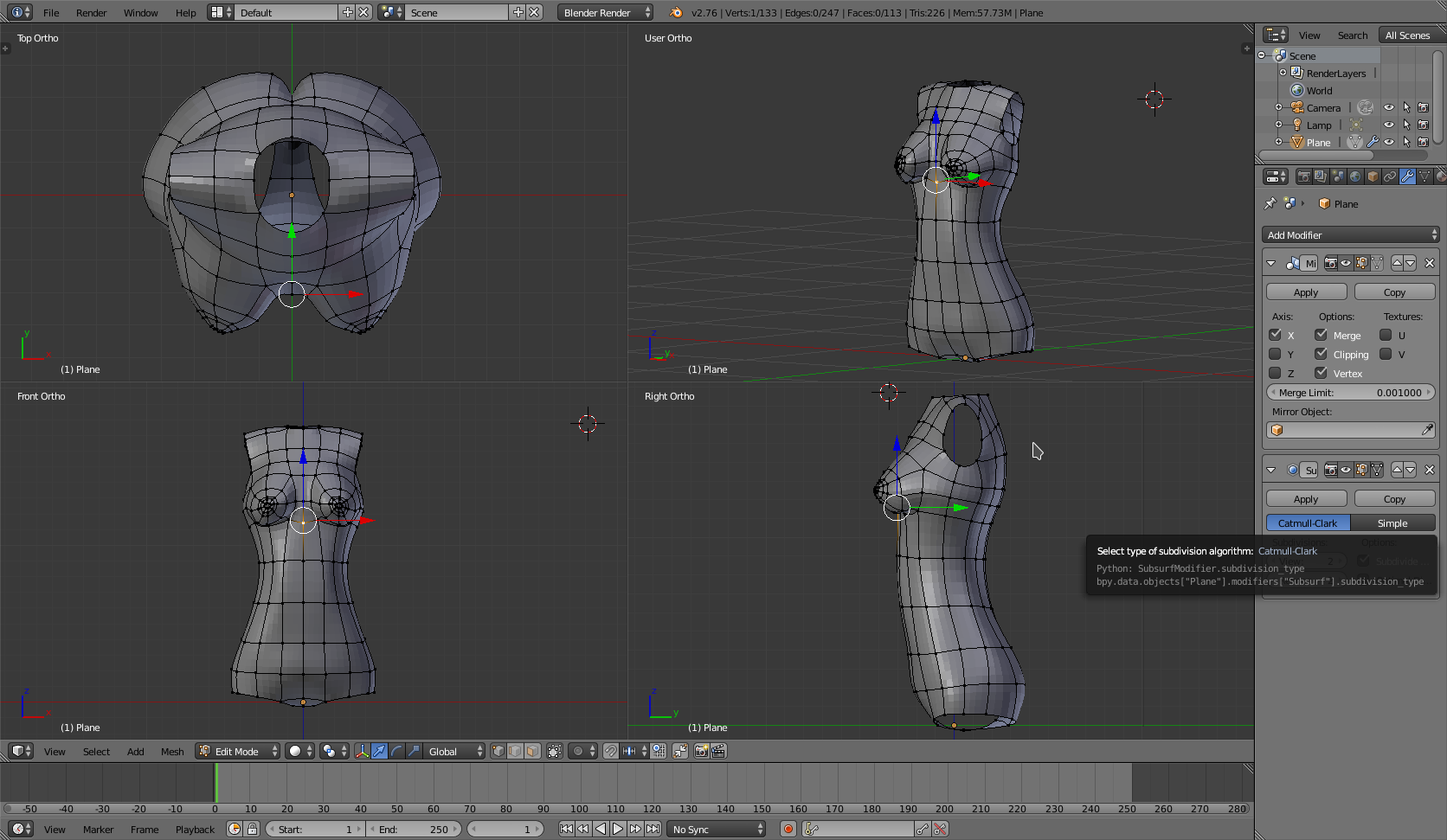Open the Render properties tab icon
The image size is (1447, 840).
[x=1303, y=176]
